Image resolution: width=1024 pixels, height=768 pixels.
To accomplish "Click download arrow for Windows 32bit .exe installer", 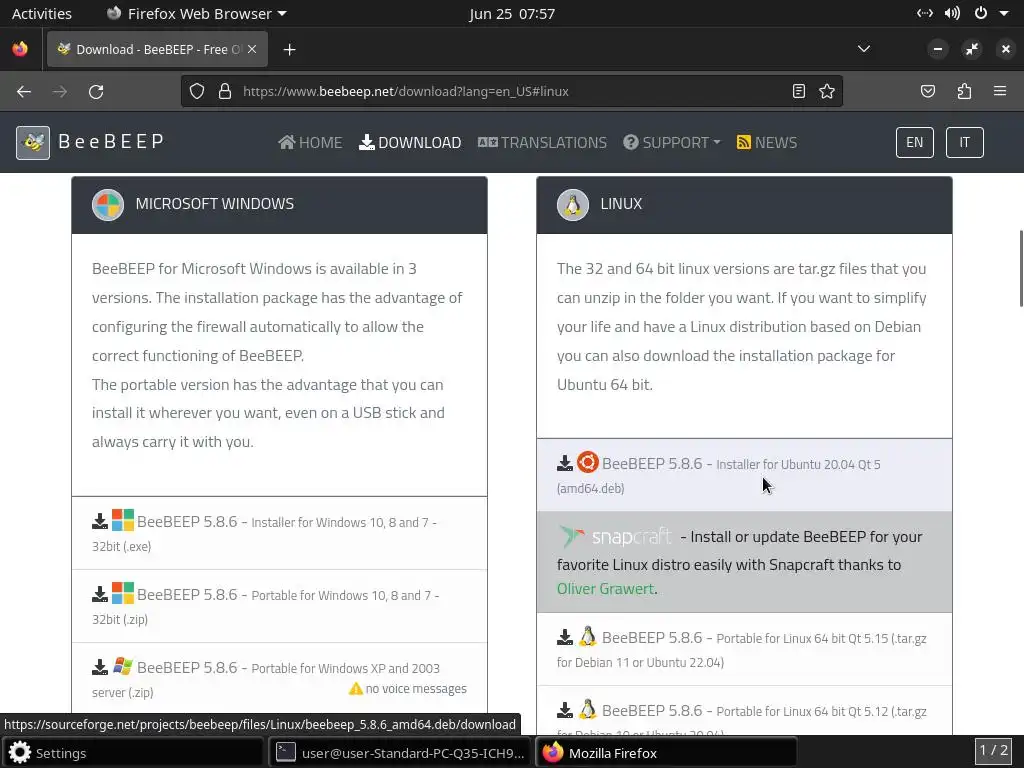I will click(x=100, y=521).
